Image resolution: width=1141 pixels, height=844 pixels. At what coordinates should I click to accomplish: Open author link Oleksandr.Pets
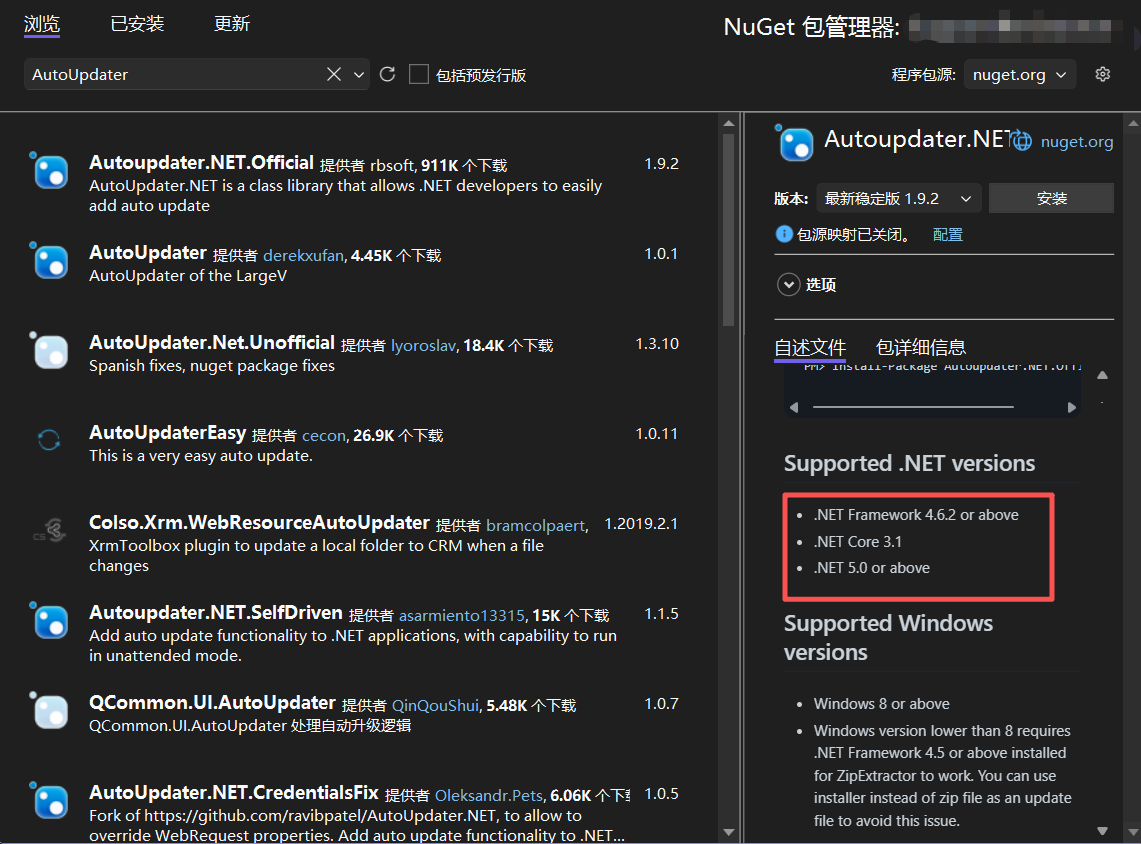[x=489, y=796]
